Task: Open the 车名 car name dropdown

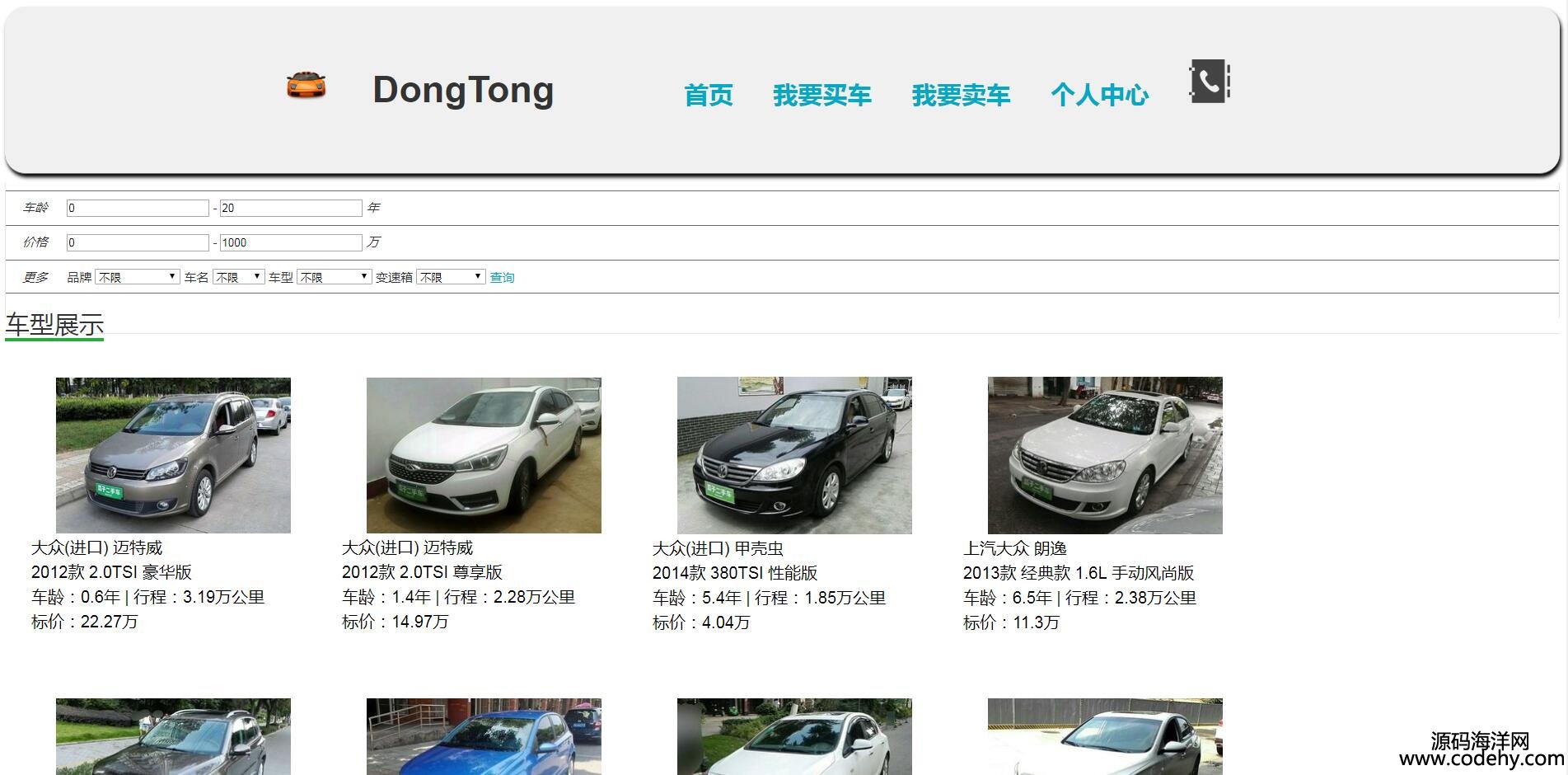Action: pos(238,277)
